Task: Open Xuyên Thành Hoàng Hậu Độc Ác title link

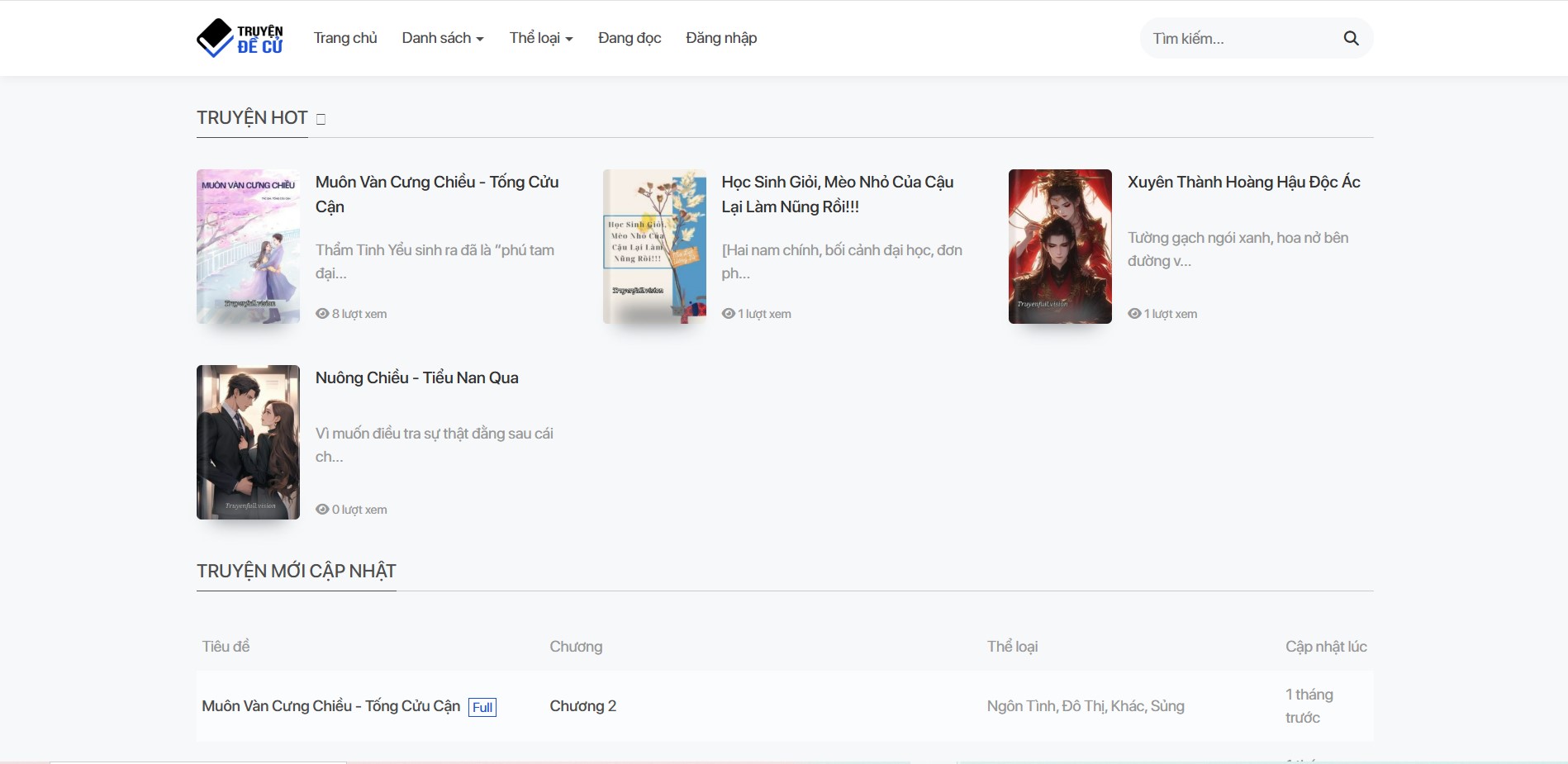Action: pyautogui.click(x=1243, y=182)
